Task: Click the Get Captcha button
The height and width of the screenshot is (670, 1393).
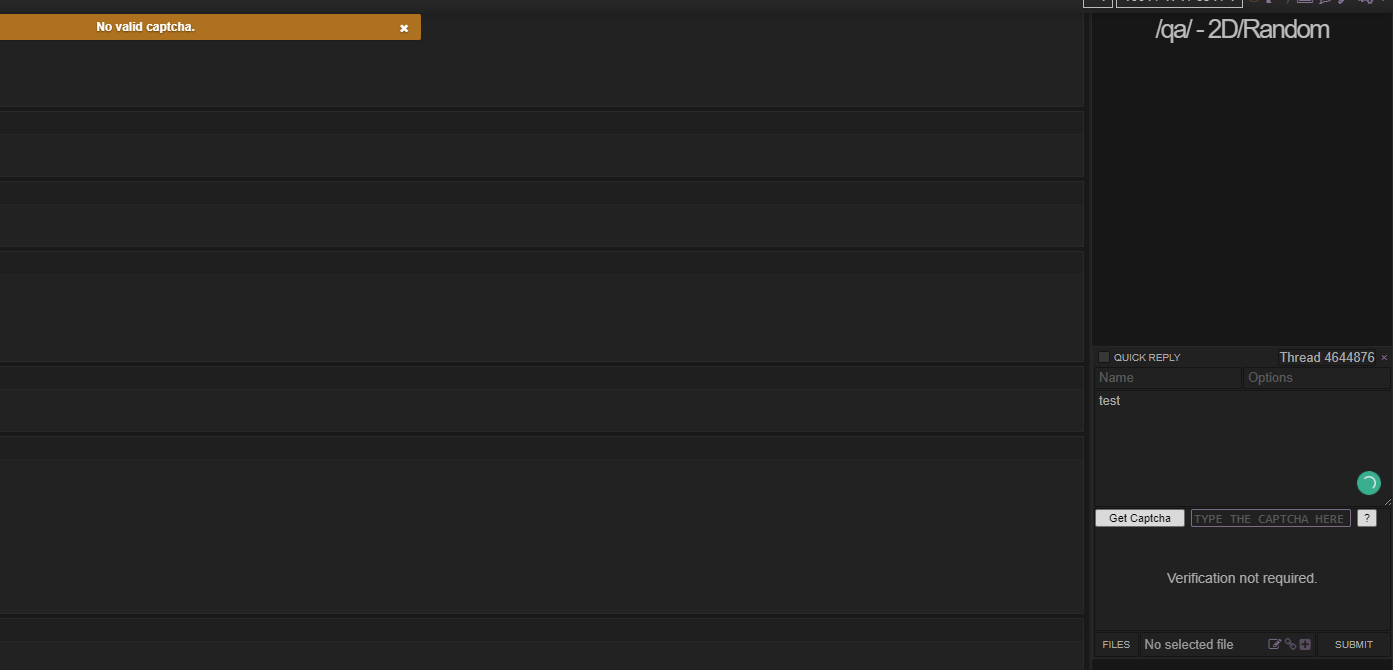Action: (x=1140, y=518)
